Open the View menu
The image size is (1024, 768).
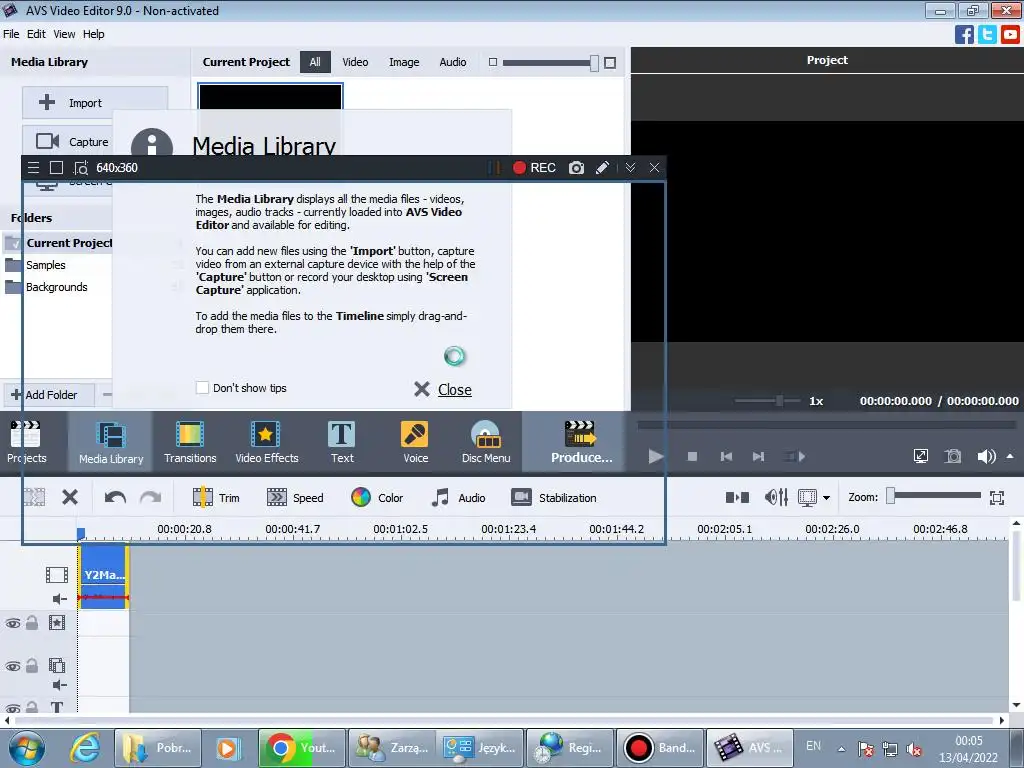pos(64,34)
